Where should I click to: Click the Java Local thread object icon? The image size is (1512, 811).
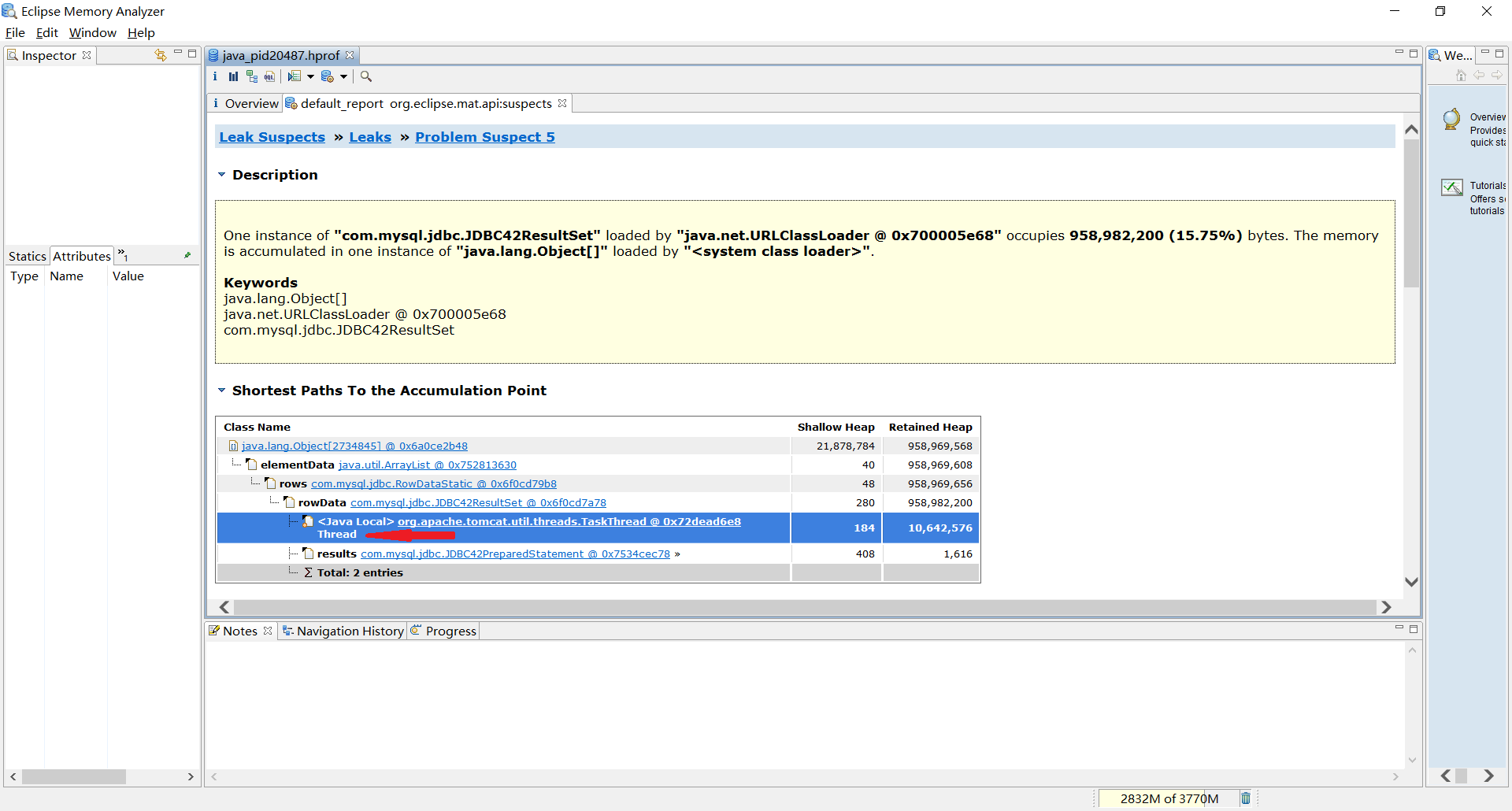pos(309,521)
